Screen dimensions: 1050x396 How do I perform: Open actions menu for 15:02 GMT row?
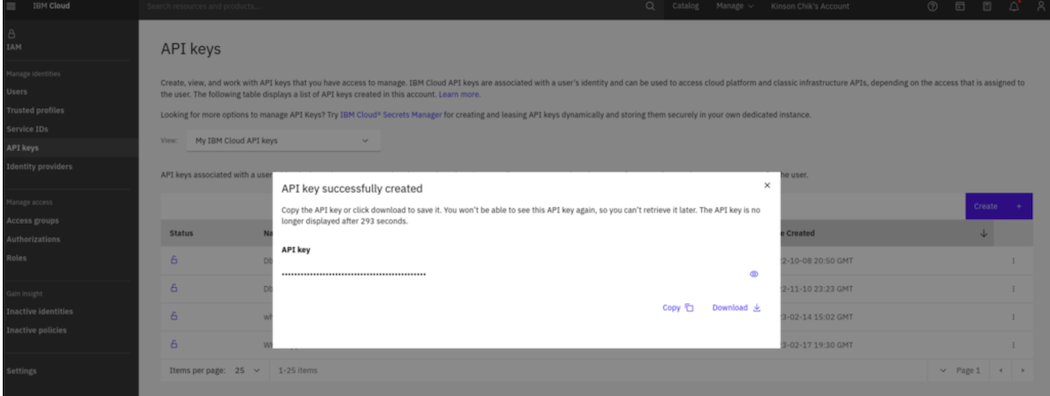pos(1013,317)
